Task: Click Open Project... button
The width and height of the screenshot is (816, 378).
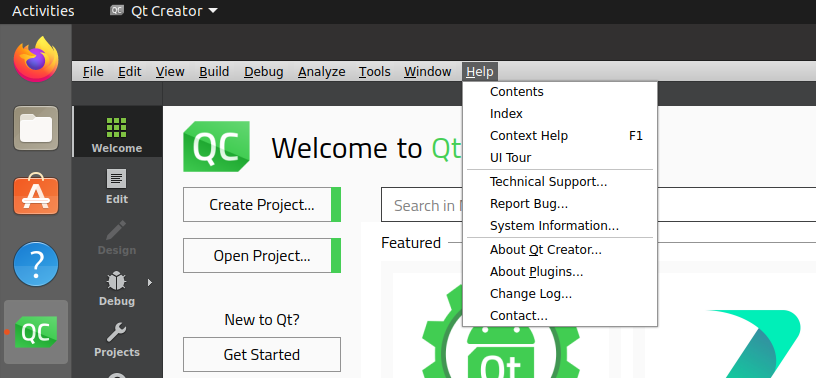Action: coord(262,256)
